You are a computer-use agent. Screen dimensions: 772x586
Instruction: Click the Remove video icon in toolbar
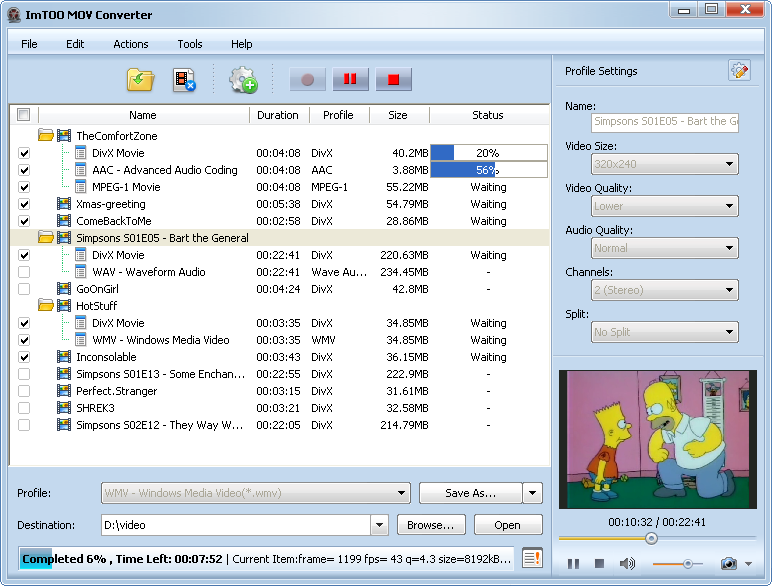(x=184, y=80)
